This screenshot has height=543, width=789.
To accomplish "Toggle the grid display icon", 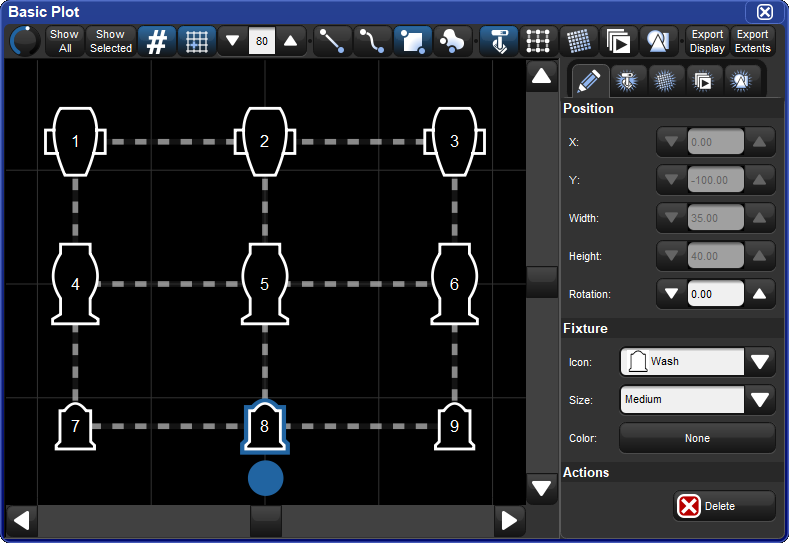I will (197, 41).
